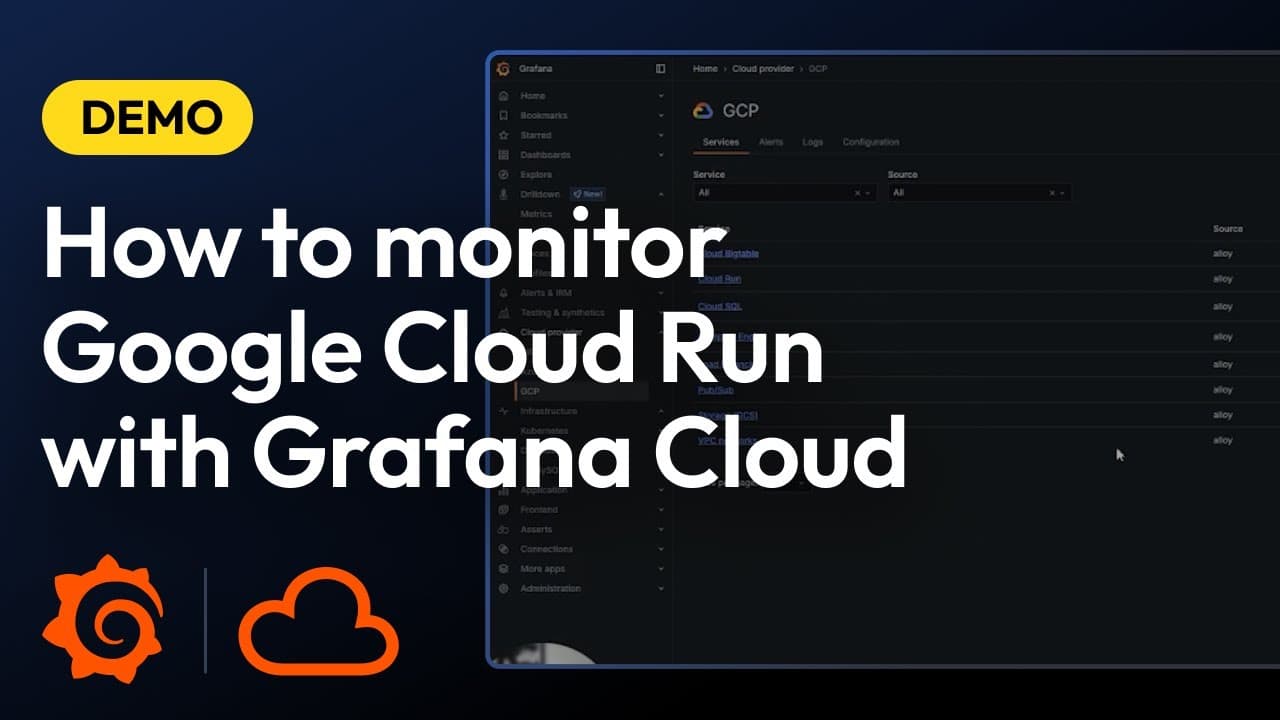Click the Starred star icon
Viewport: 1280px width, 720px height.
coord(503,135)
